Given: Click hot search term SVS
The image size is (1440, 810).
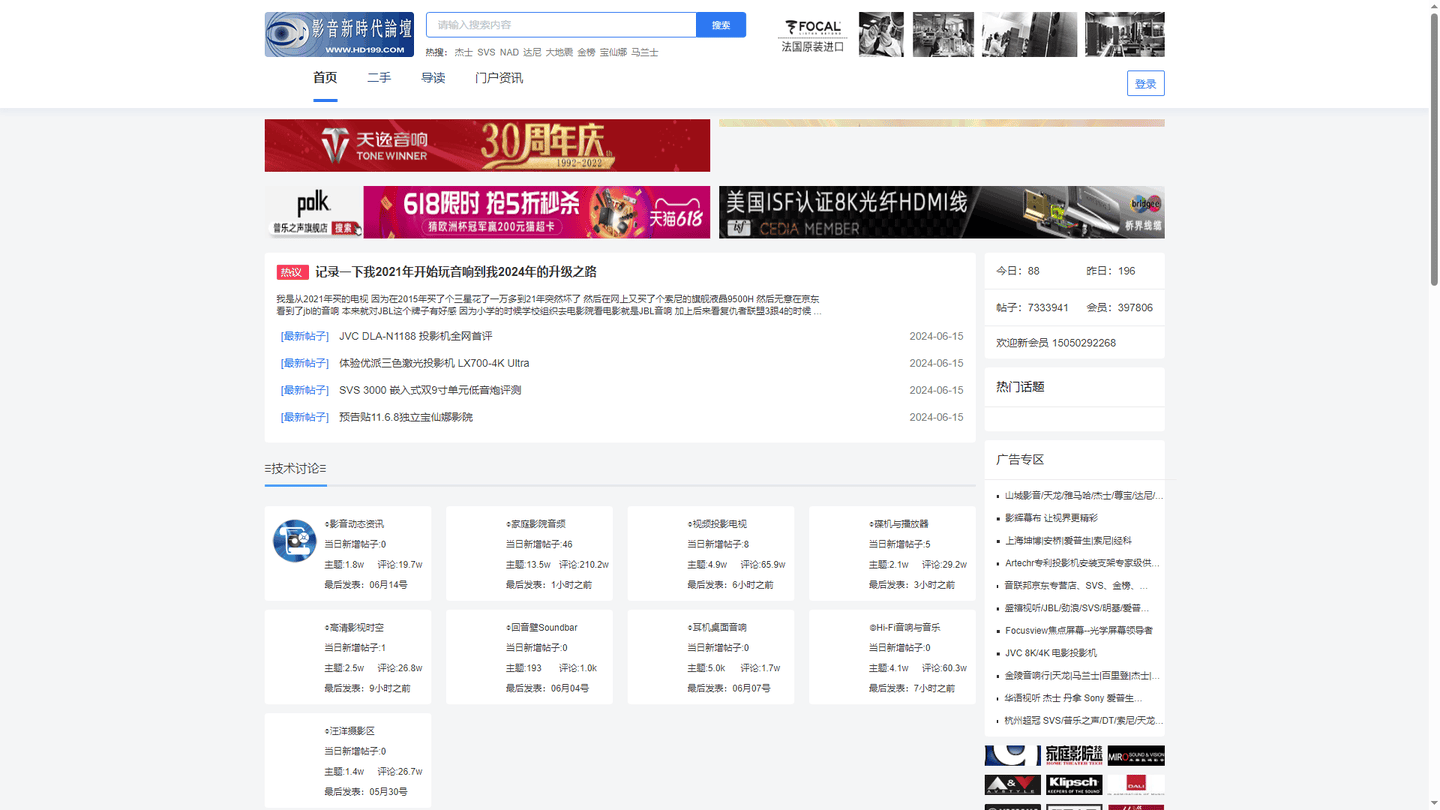Looking at the screenshot, I should (486, 52).
